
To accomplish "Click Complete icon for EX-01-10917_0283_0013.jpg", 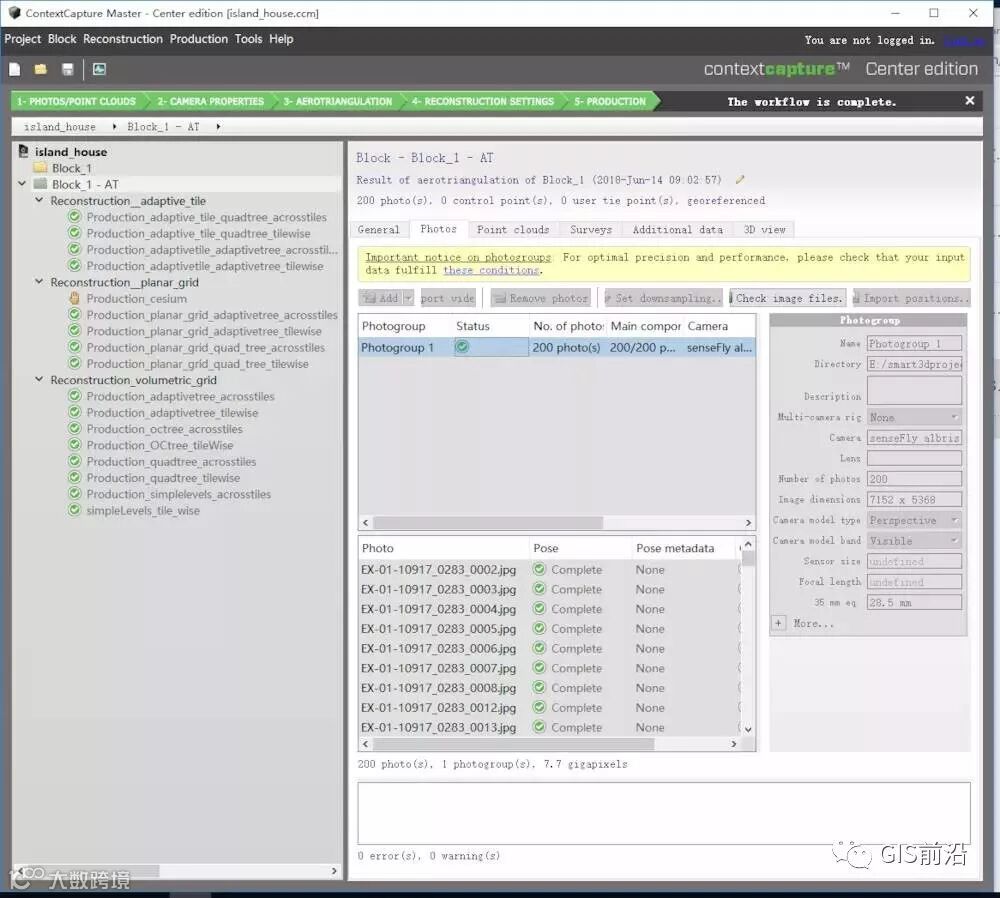I will pyautogui.click(x=540, y=726).
